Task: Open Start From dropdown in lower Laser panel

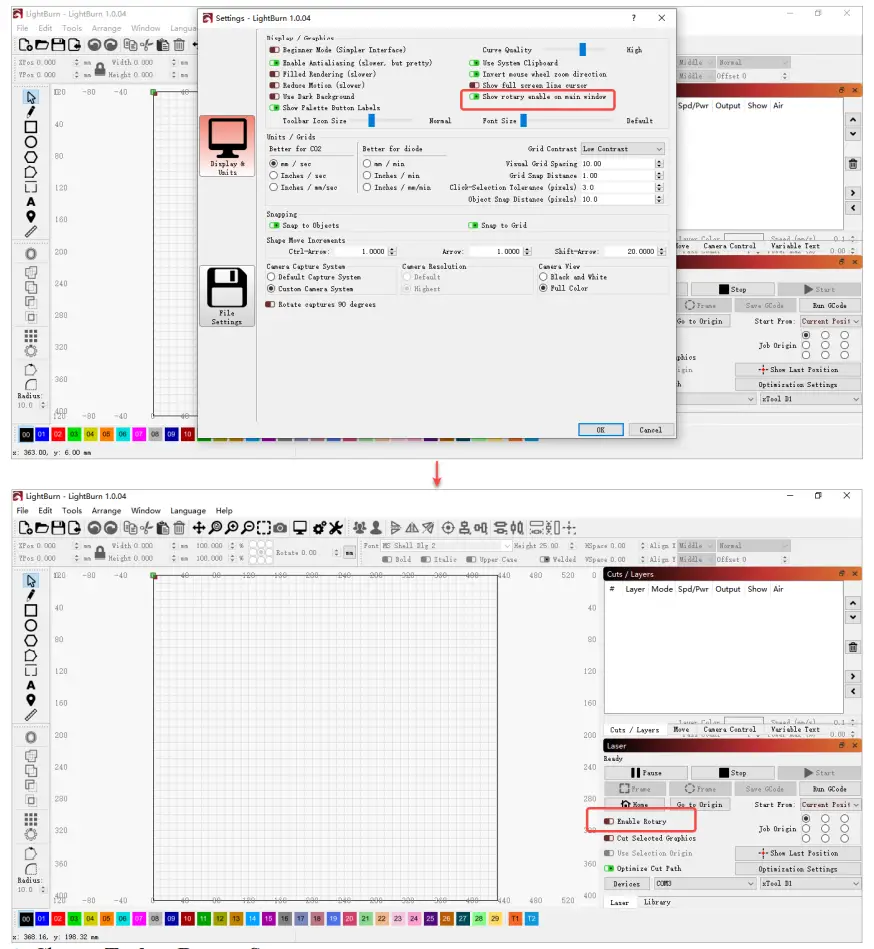Action: point(830,805)
